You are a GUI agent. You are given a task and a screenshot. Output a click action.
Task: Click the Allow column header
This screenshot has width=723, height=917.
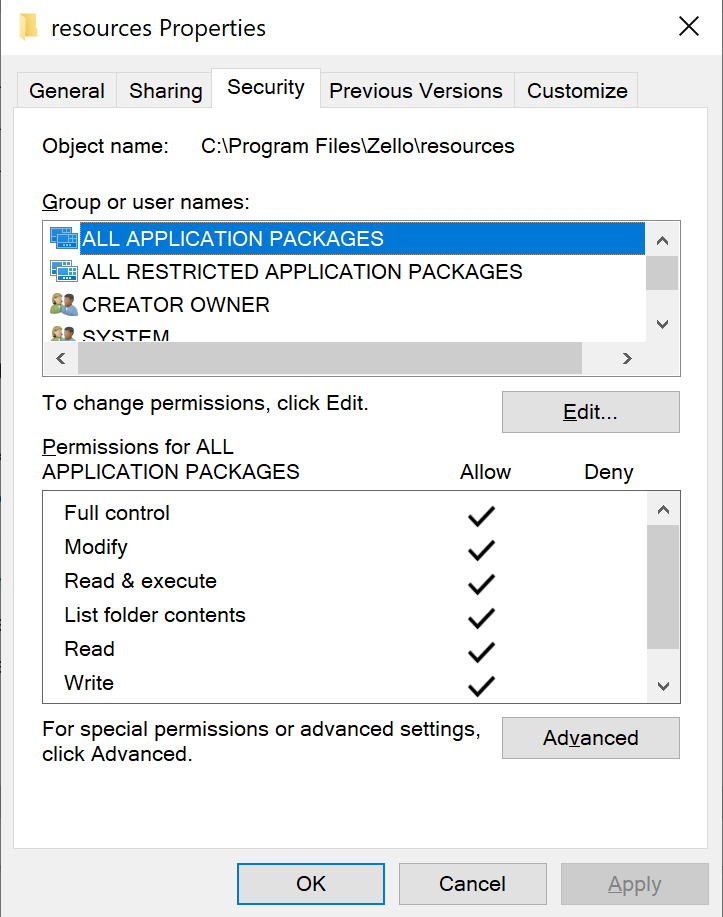click(485, 472)
